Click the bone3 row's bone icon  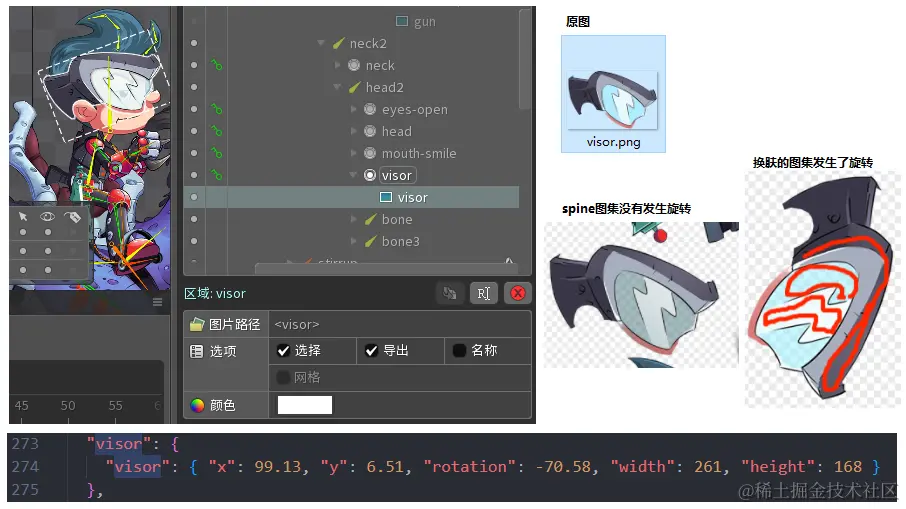click(x=370, y=242)
